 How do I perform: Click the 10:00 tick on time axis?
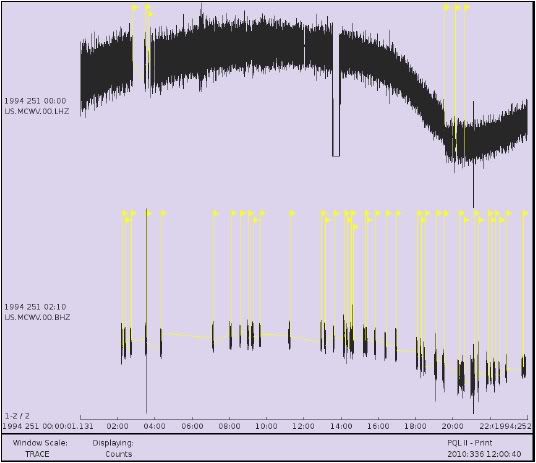pos(266,426)
